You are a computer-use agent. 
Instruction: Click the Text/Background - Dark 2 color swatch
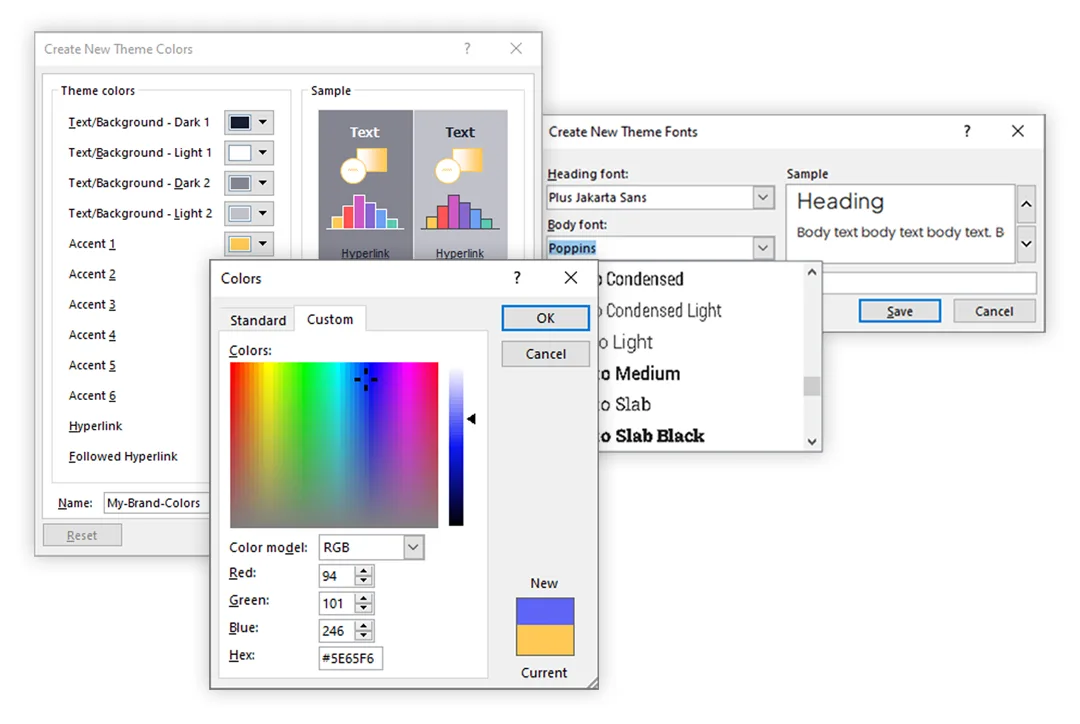point(240,183)
